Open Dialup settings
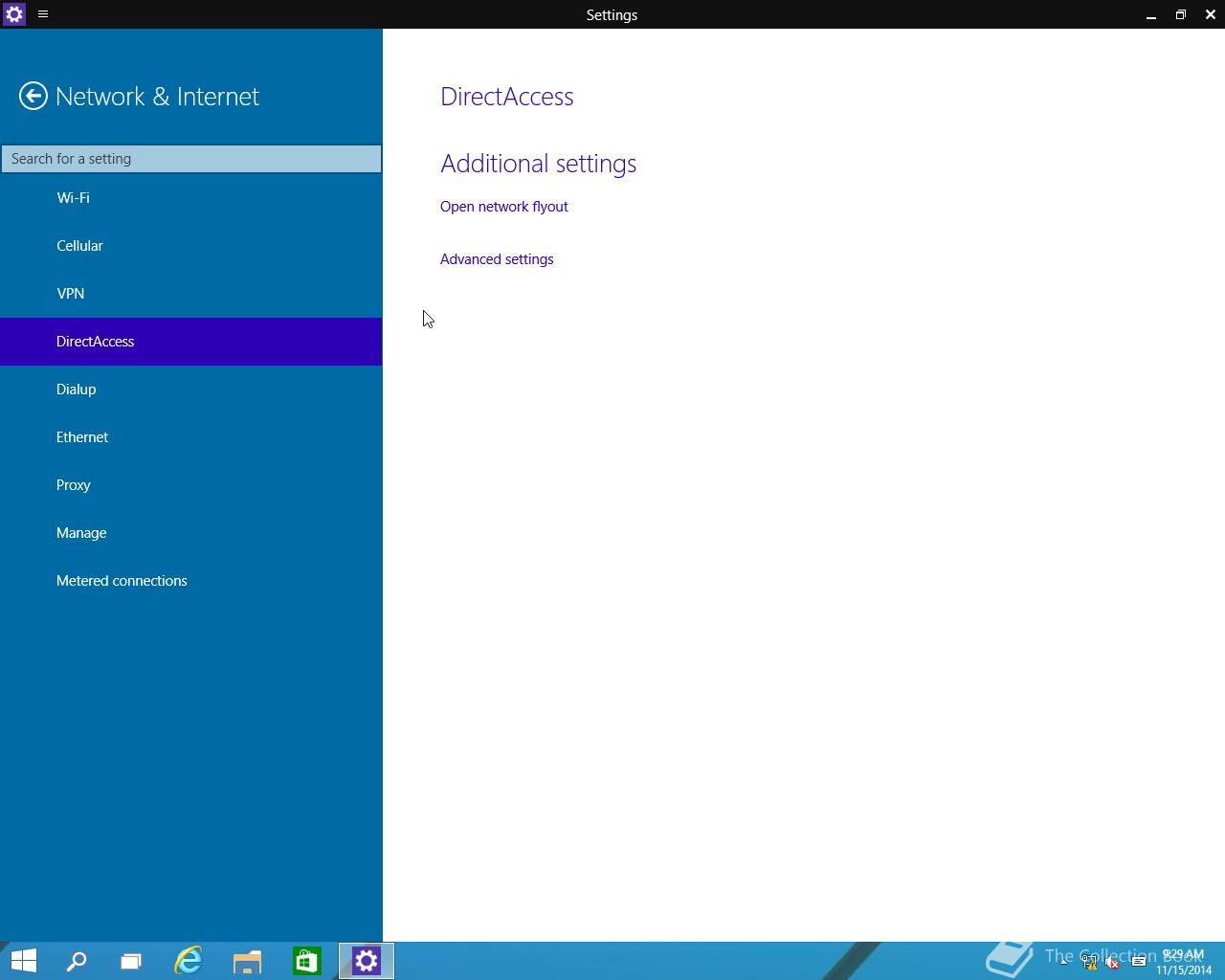 [191, 390]
